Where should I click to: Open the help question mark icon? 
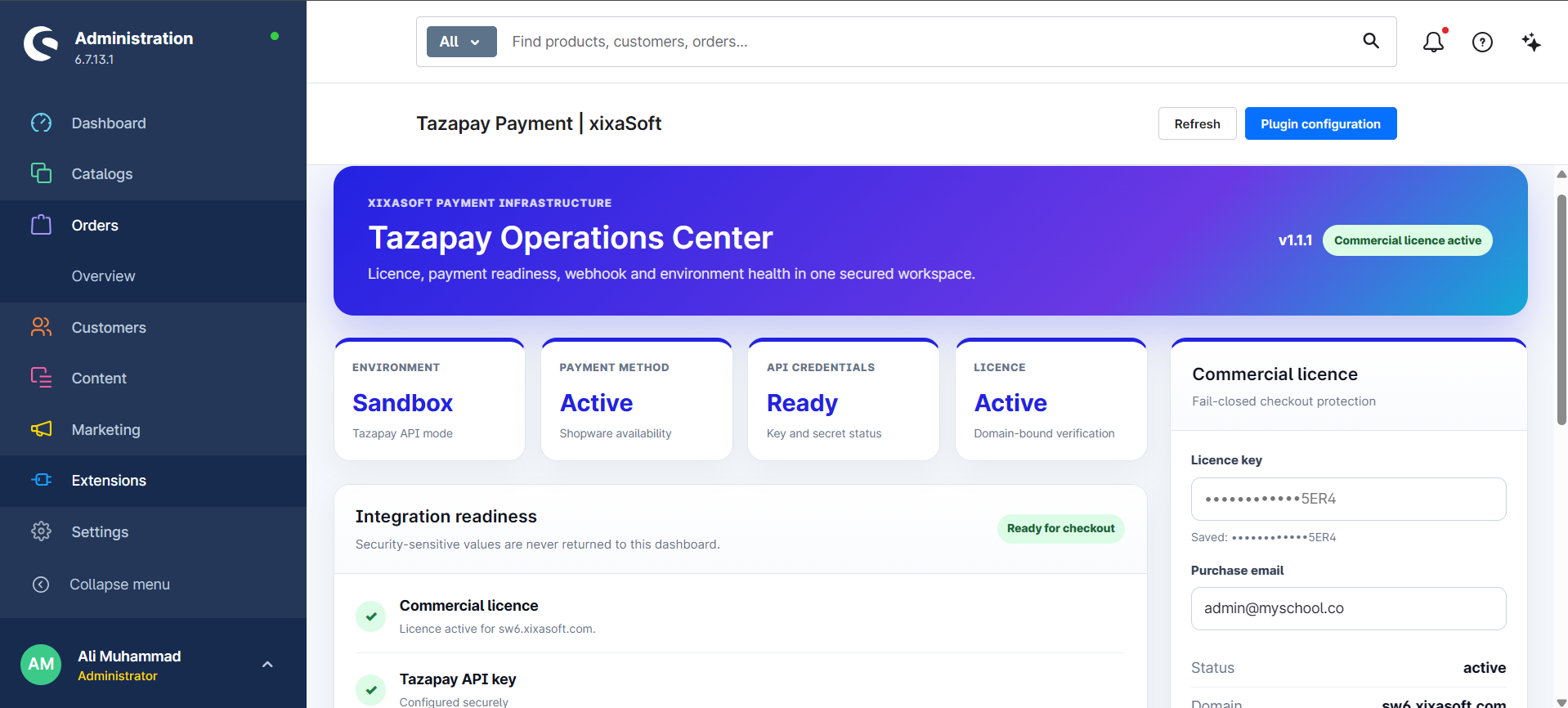1482,42
